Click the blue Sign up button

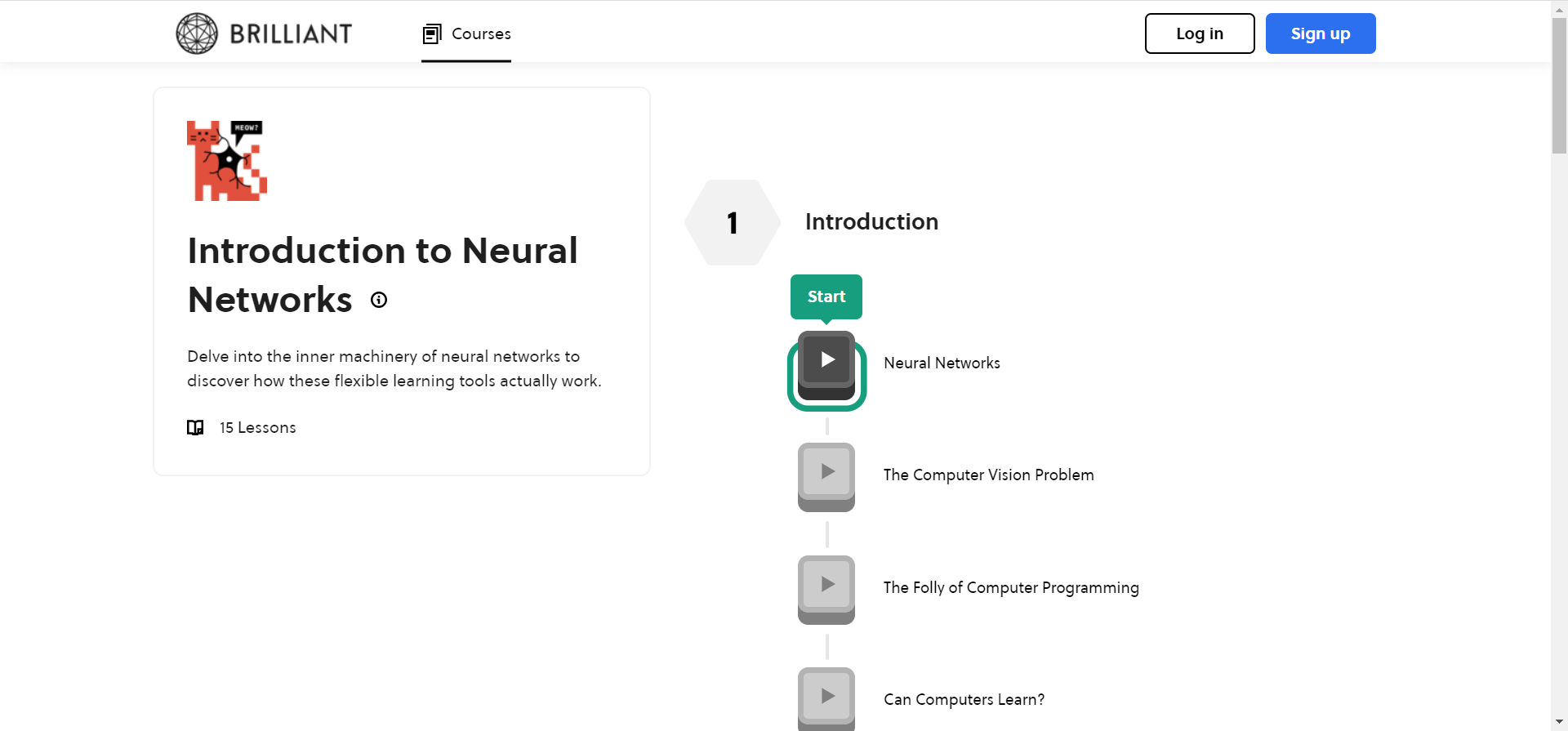pos(1320,33)
